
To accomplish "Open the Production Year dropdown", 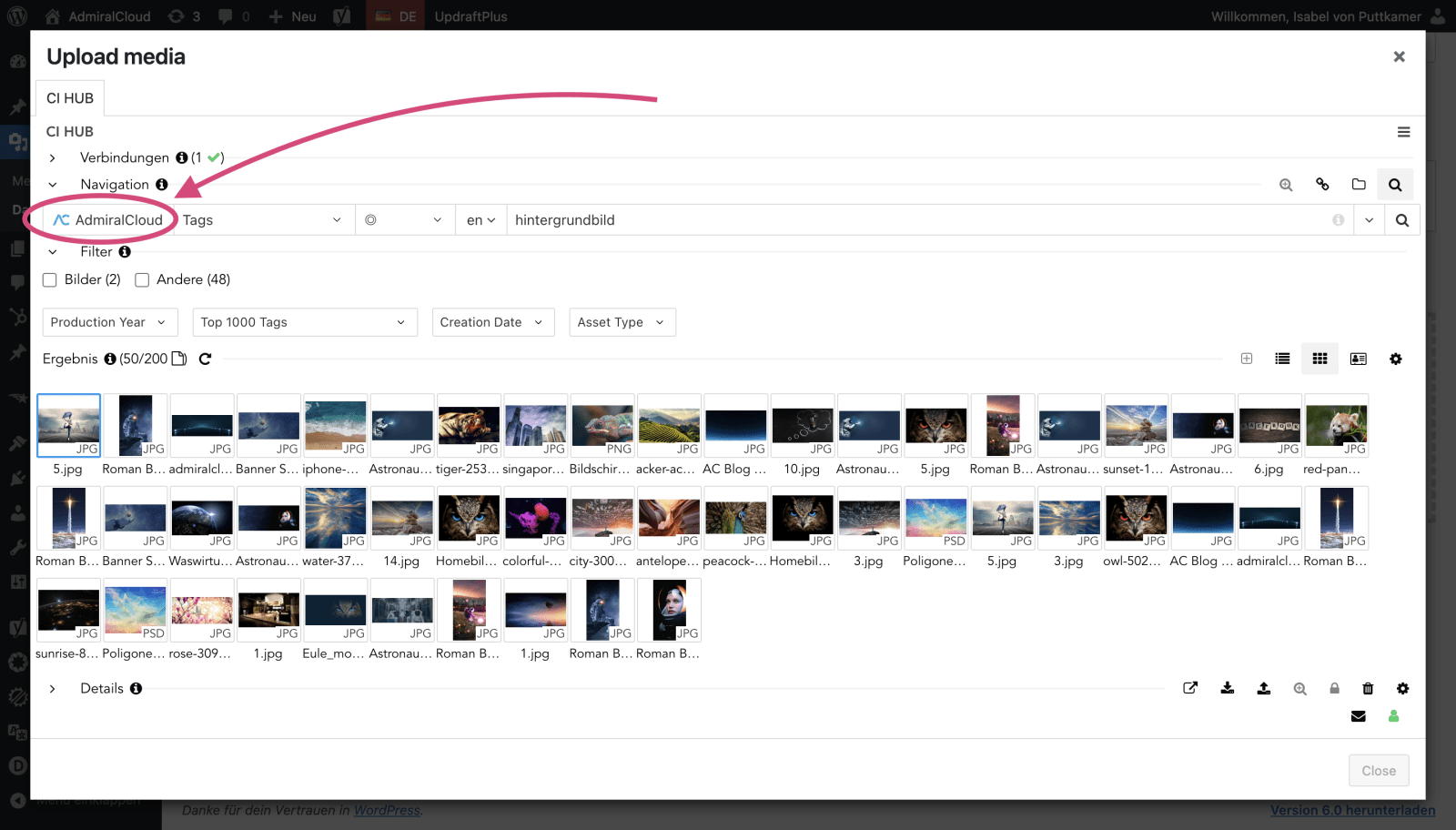I will (108, 322).
